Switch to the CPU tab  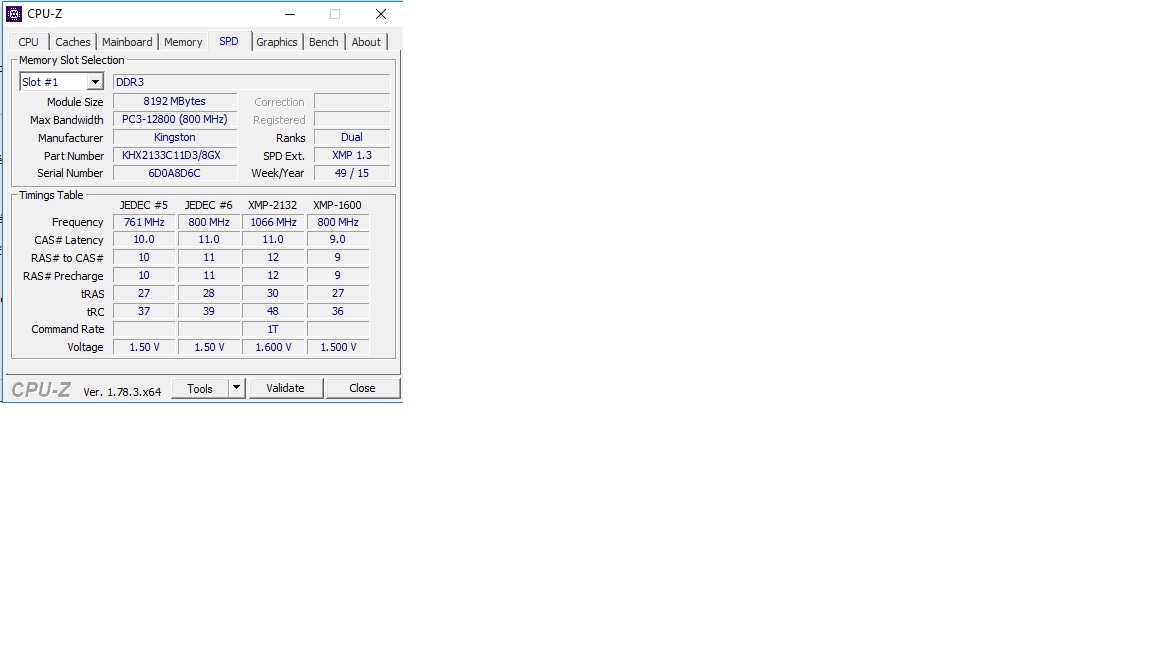point(29,42)
